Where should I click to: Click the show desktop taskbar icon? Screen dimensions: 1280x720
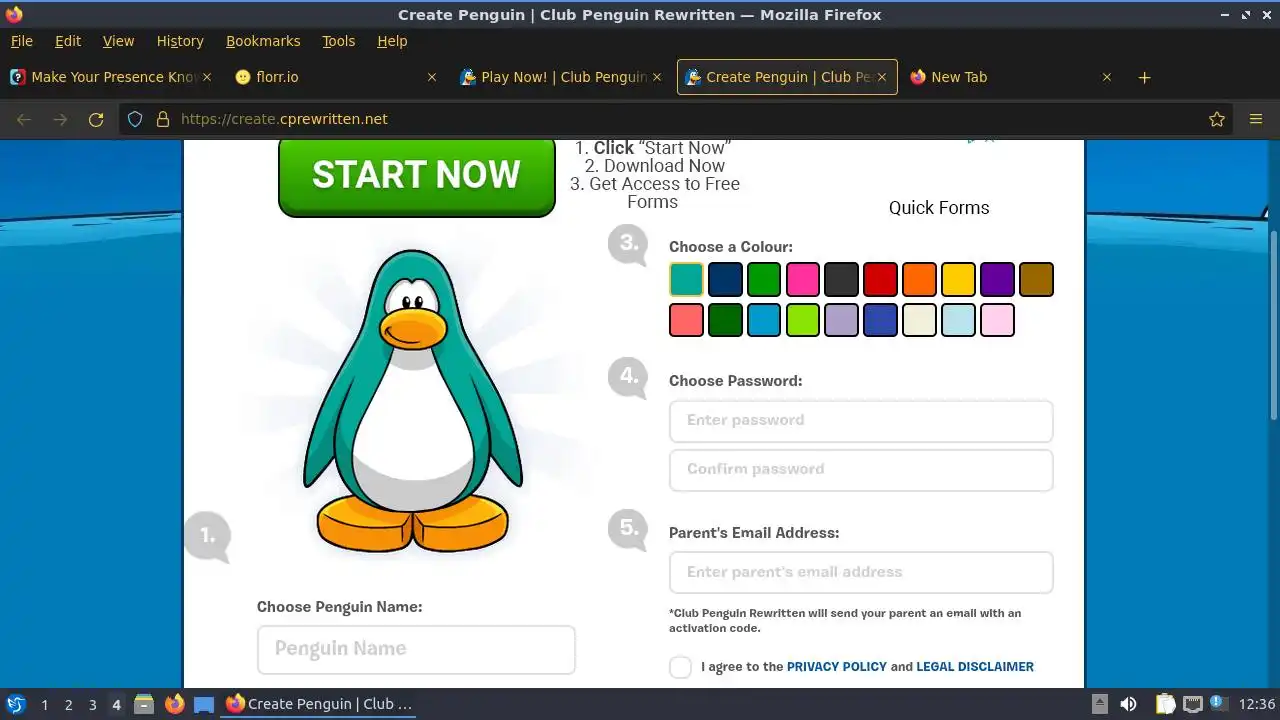tap(204, 704)
